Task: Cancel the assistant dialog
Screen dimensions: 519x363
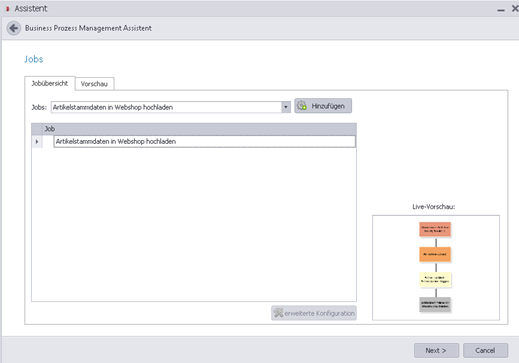Action: [485, 350]
